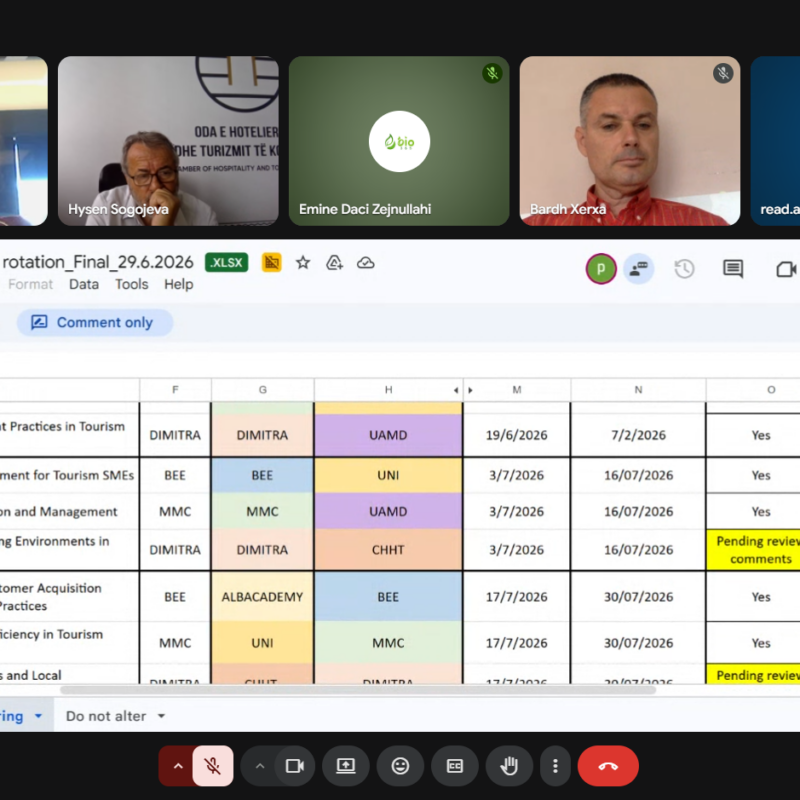Click the meeting camera icon in Sheets

[x=786, y=269]
